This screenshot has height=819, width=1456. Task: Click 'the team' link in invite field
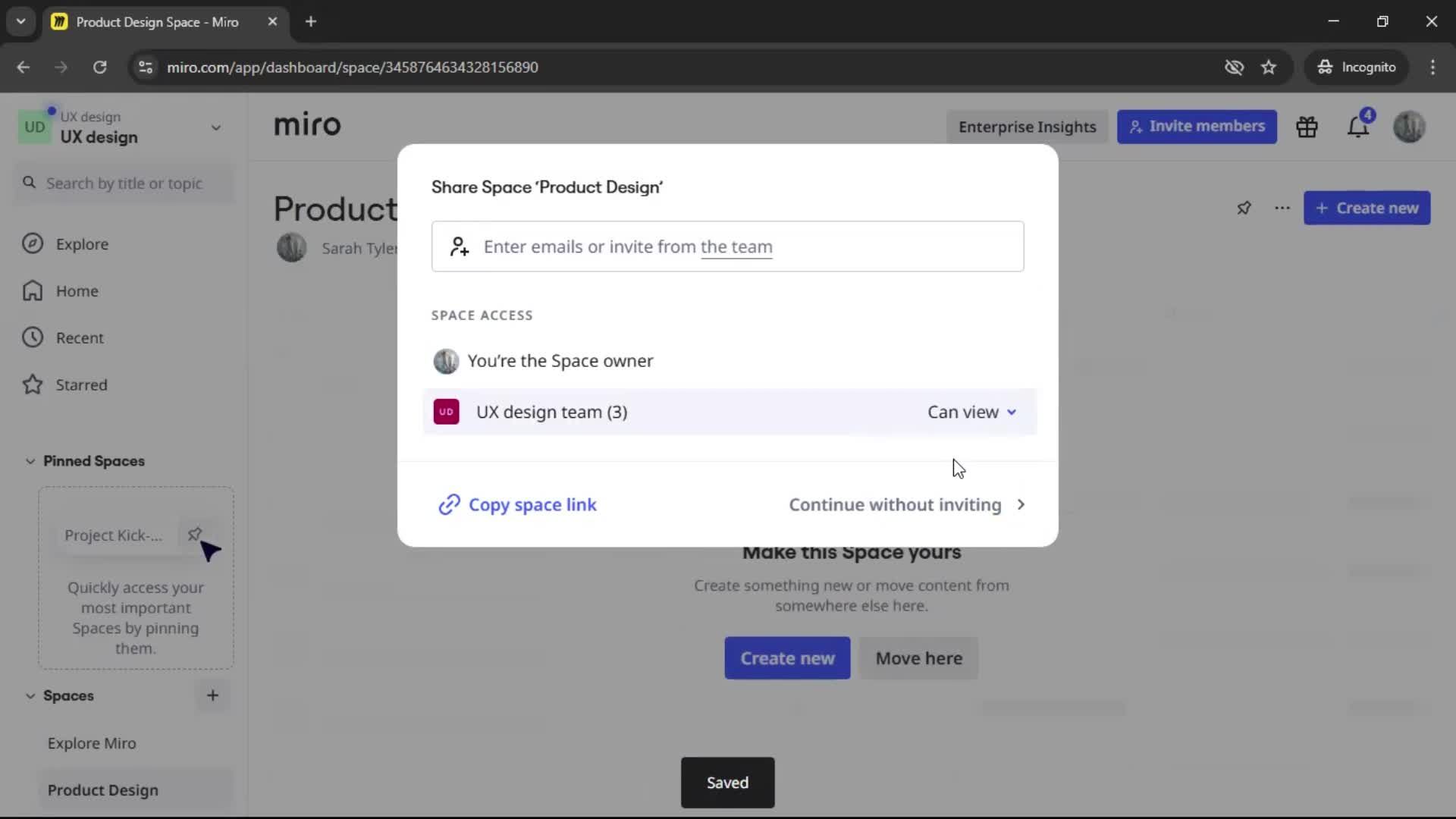coord(736,246)
